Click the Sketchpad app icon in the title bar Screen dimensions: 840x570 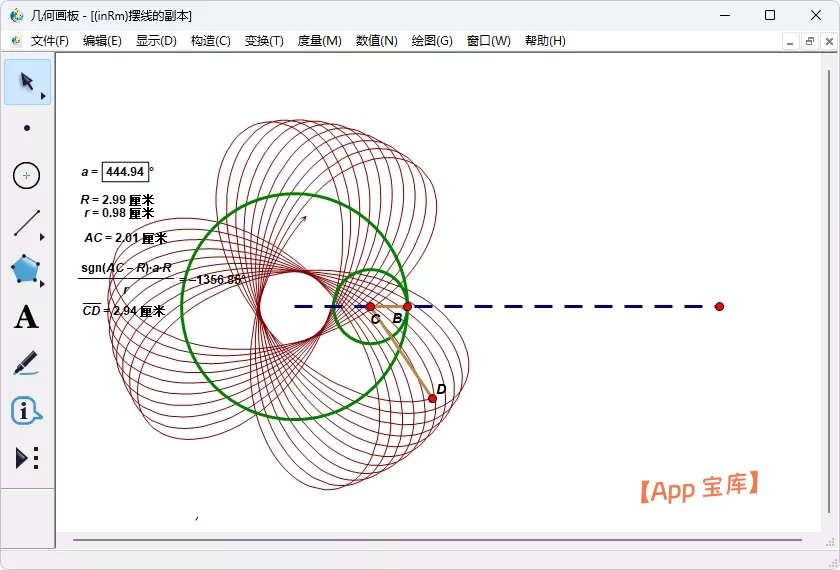[17, 16]
